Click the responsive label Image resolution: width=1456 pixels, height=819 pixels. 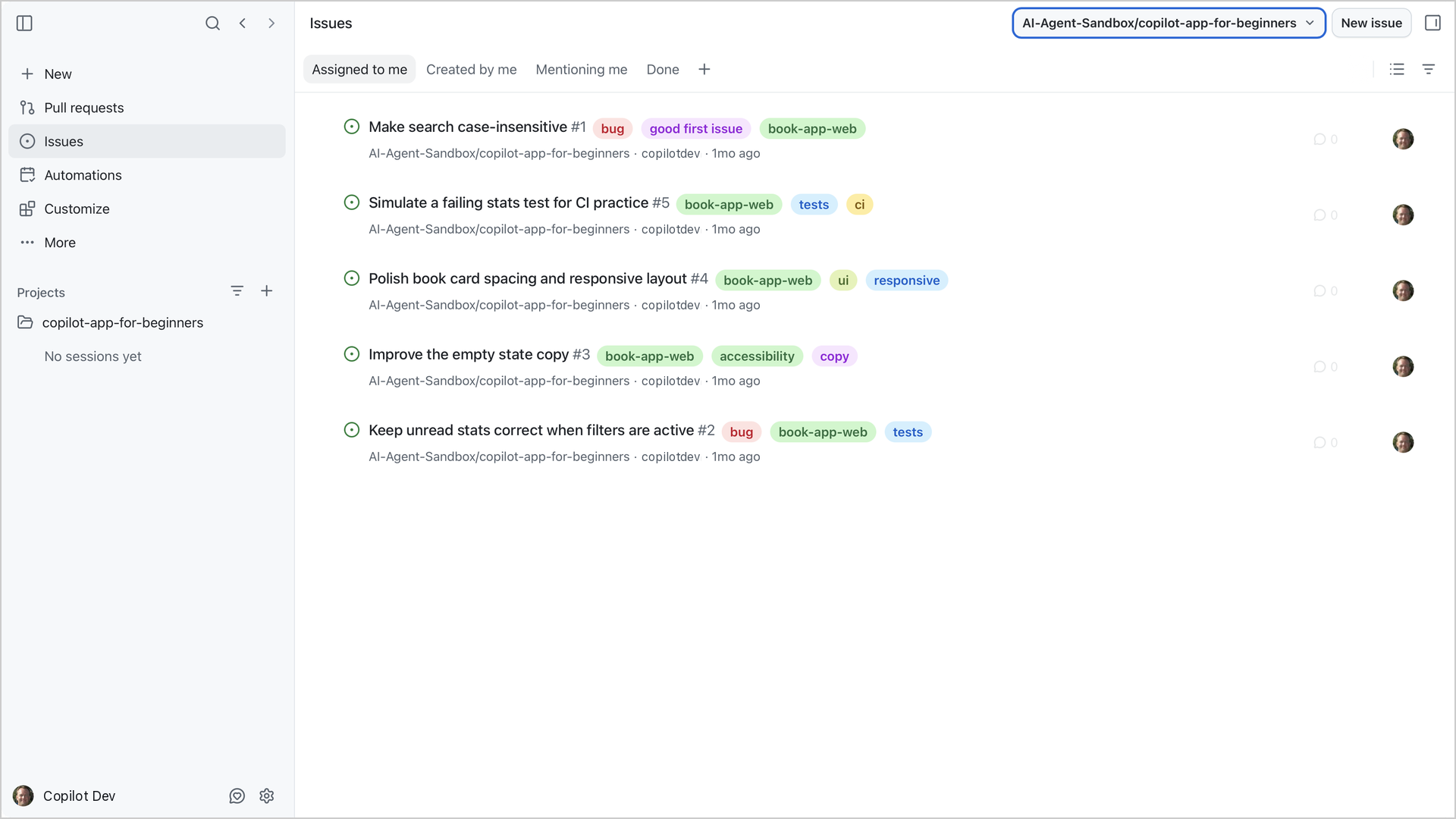tap(906, 281)
